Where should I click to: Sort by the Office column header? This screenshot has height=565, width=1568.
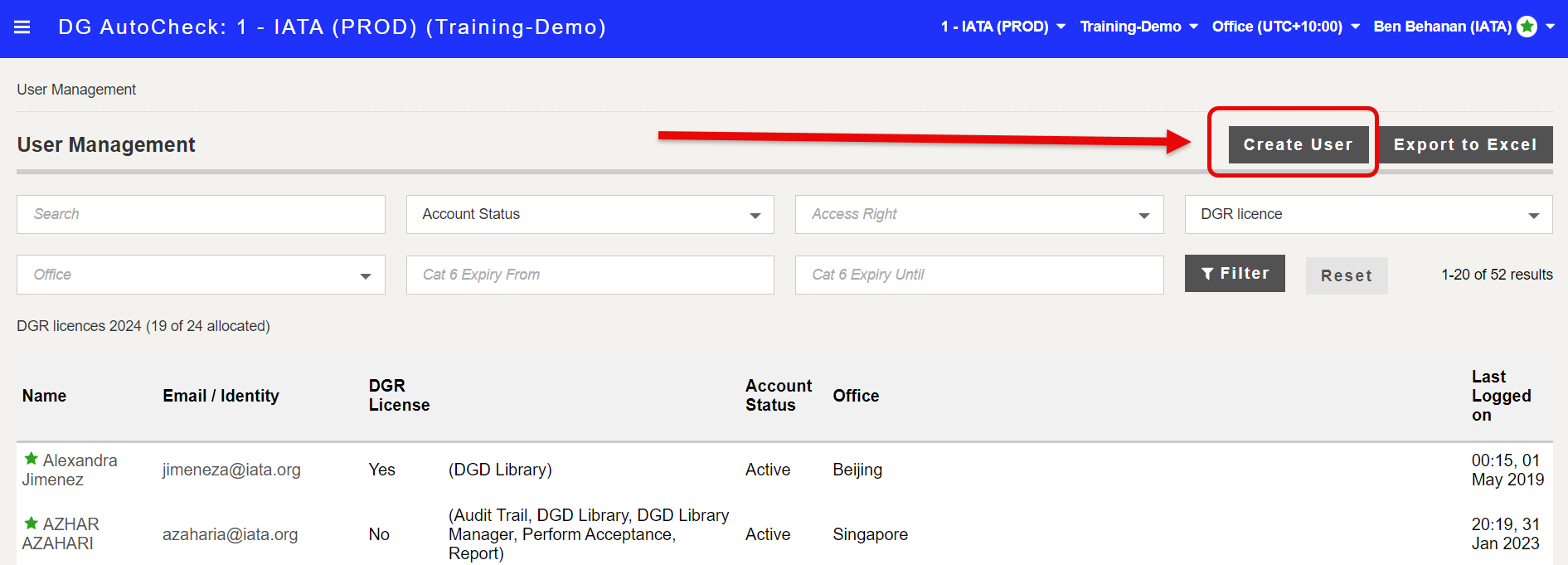pos(856,396)
